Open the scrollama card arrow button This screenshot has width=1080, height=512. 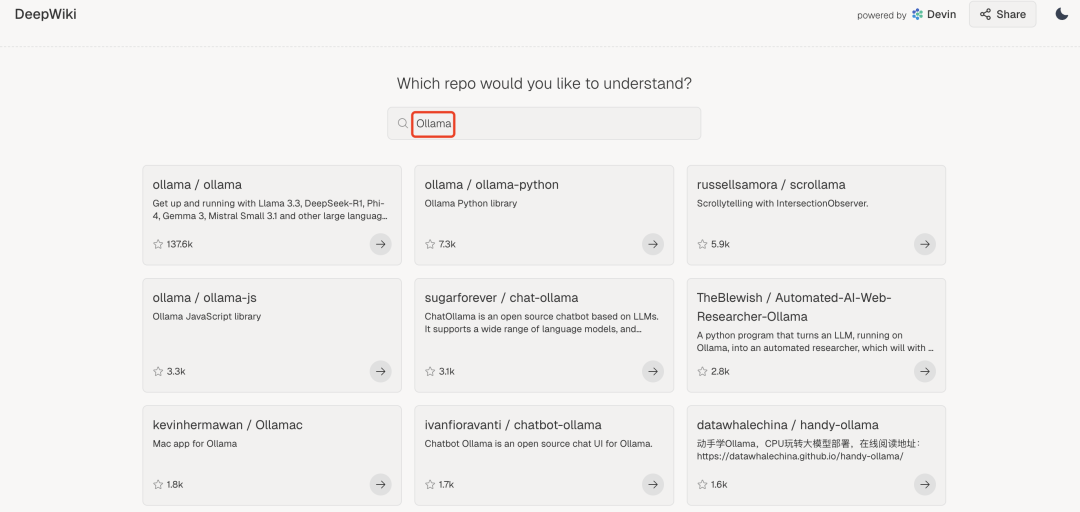(x=925, y=244)
